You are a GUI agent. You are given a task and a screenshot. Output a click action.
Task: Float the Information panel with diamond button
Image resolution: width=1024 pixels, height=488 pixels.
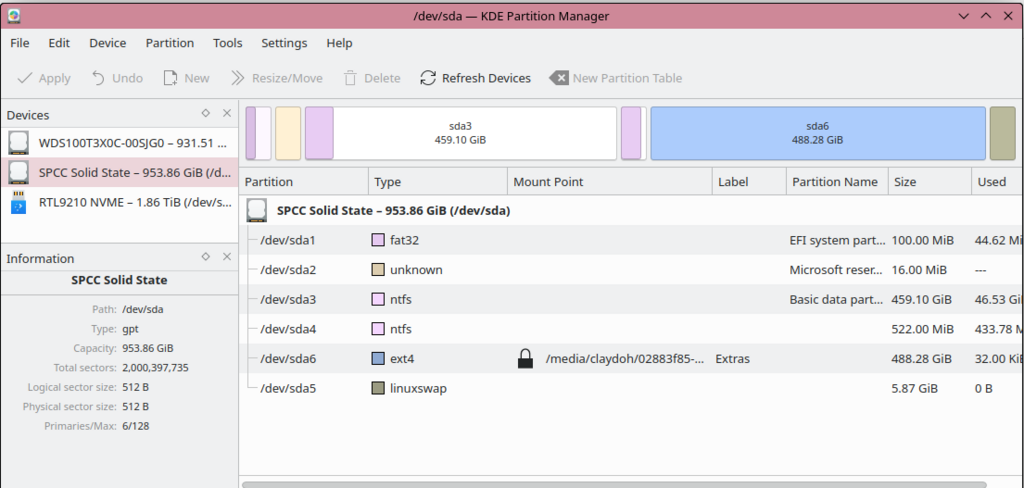[x=205, y=257]
